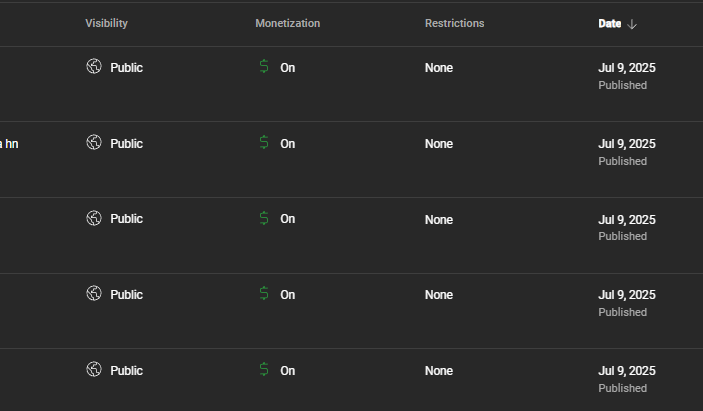Click the green dollar monetization icon in the second row

pyautogui.click(x=264, y=143)
